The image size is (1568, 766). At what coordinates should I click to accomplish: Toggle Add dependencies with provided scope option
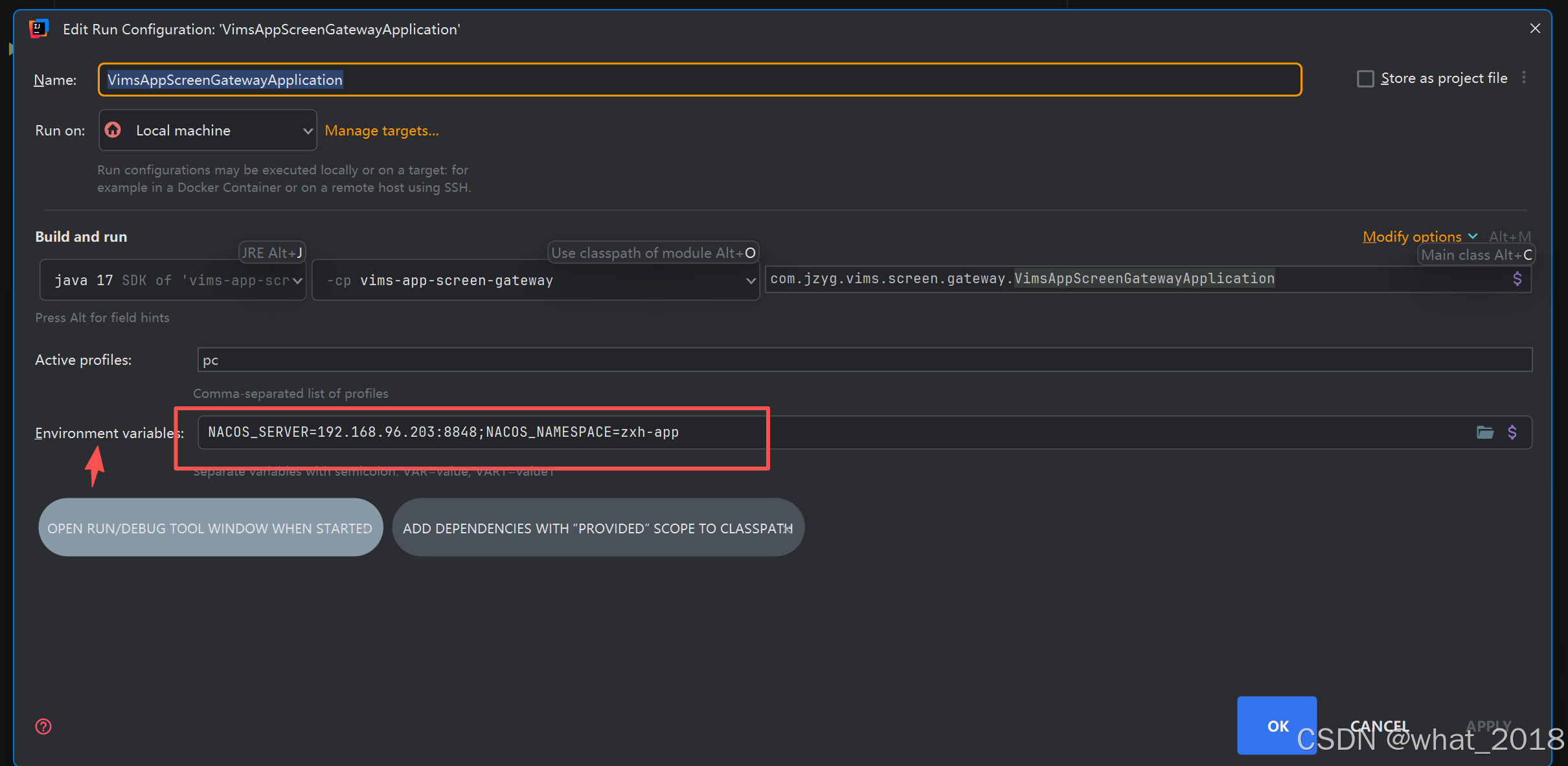[x=597, y=528]
